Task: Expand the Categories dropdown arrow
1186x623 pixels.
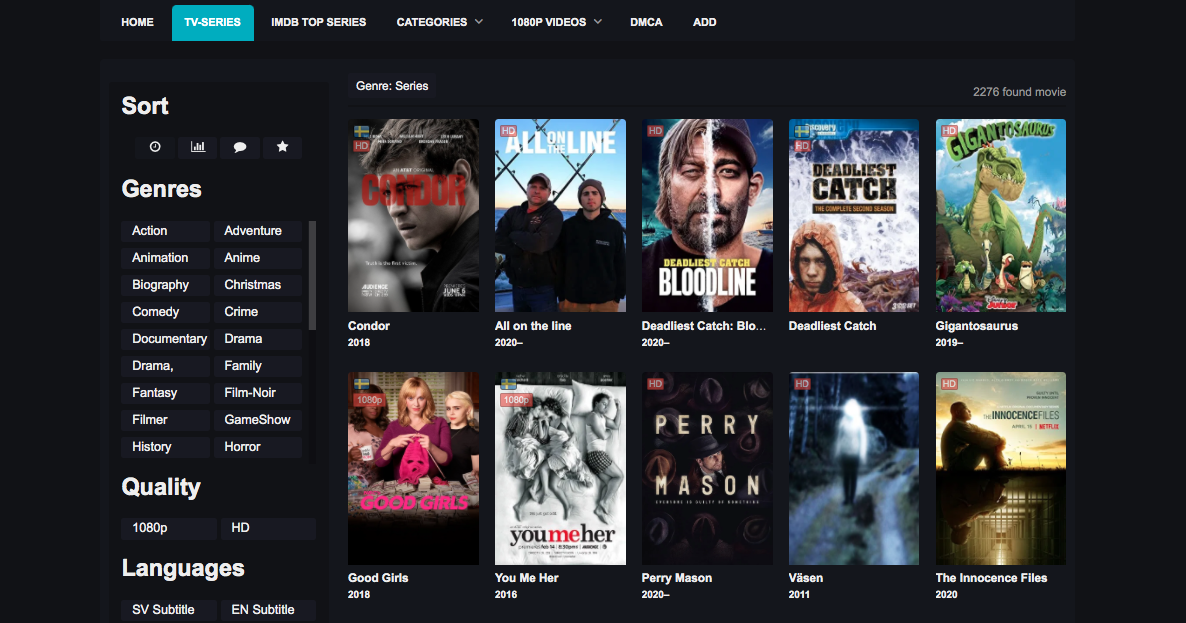Action: (479, 22)
